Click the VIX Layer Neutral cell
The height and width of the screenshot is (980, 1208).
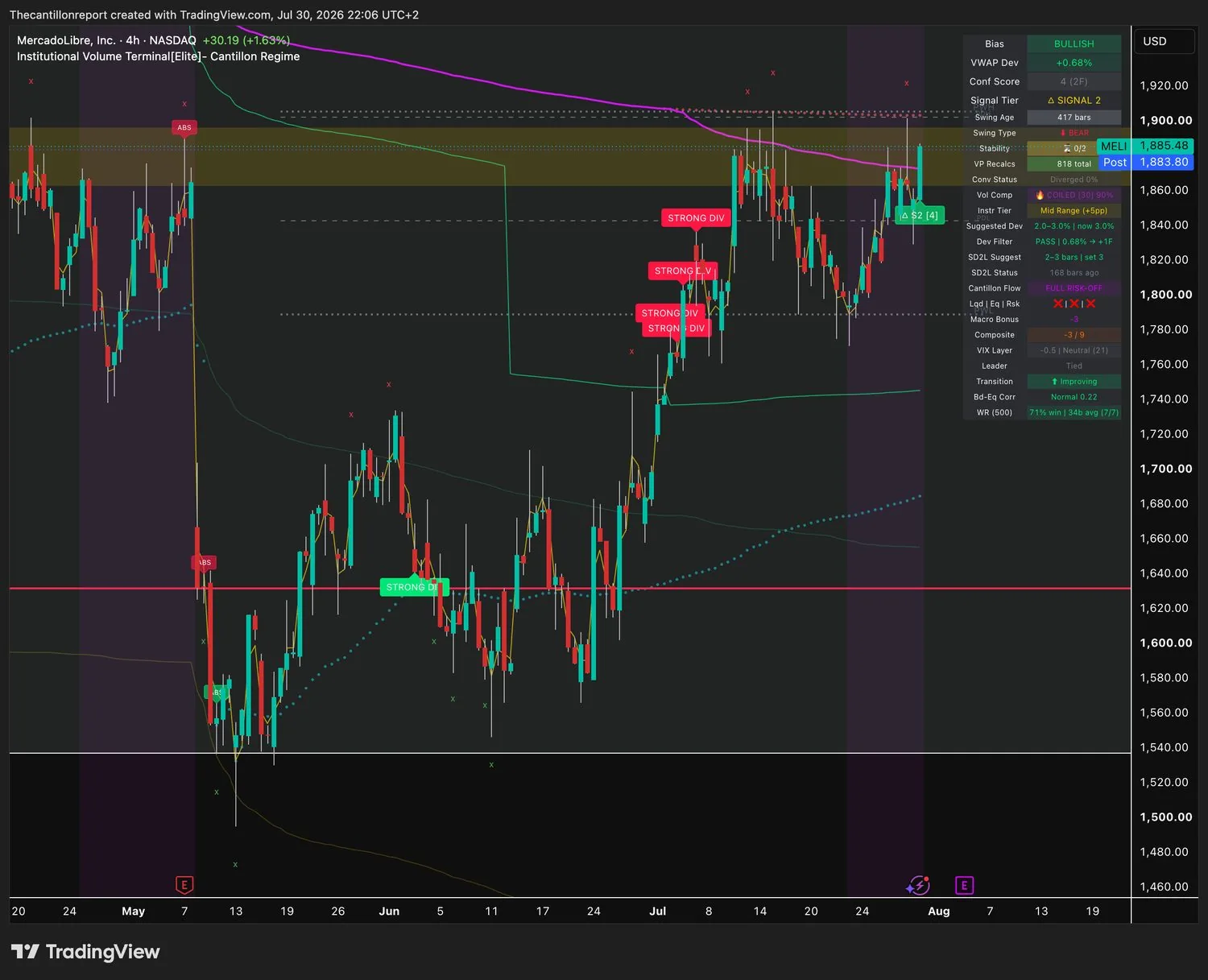click(x=1074, y=350)
